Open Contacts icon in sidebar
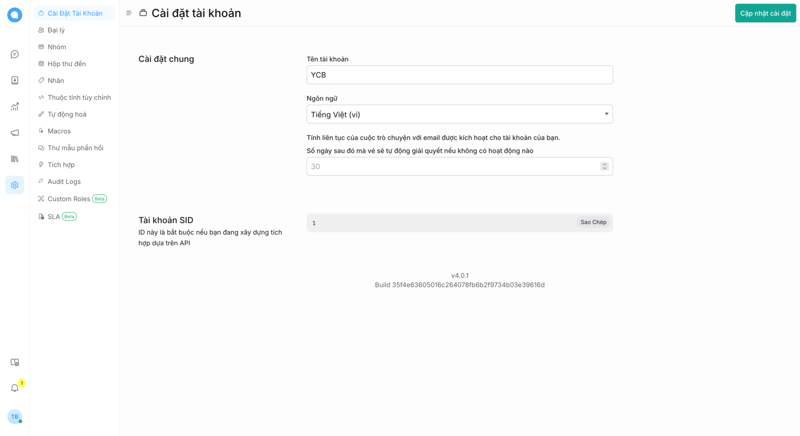800x436 pixels. pos(14,80)
